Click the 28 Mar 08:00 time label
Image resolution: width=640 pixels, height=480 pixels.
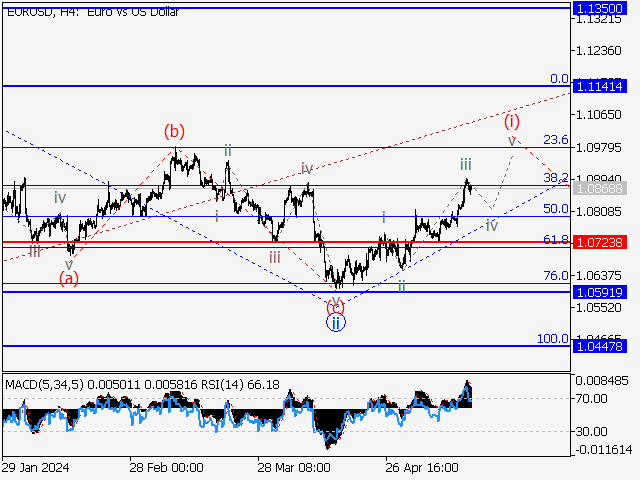click(x=294, y=468)
